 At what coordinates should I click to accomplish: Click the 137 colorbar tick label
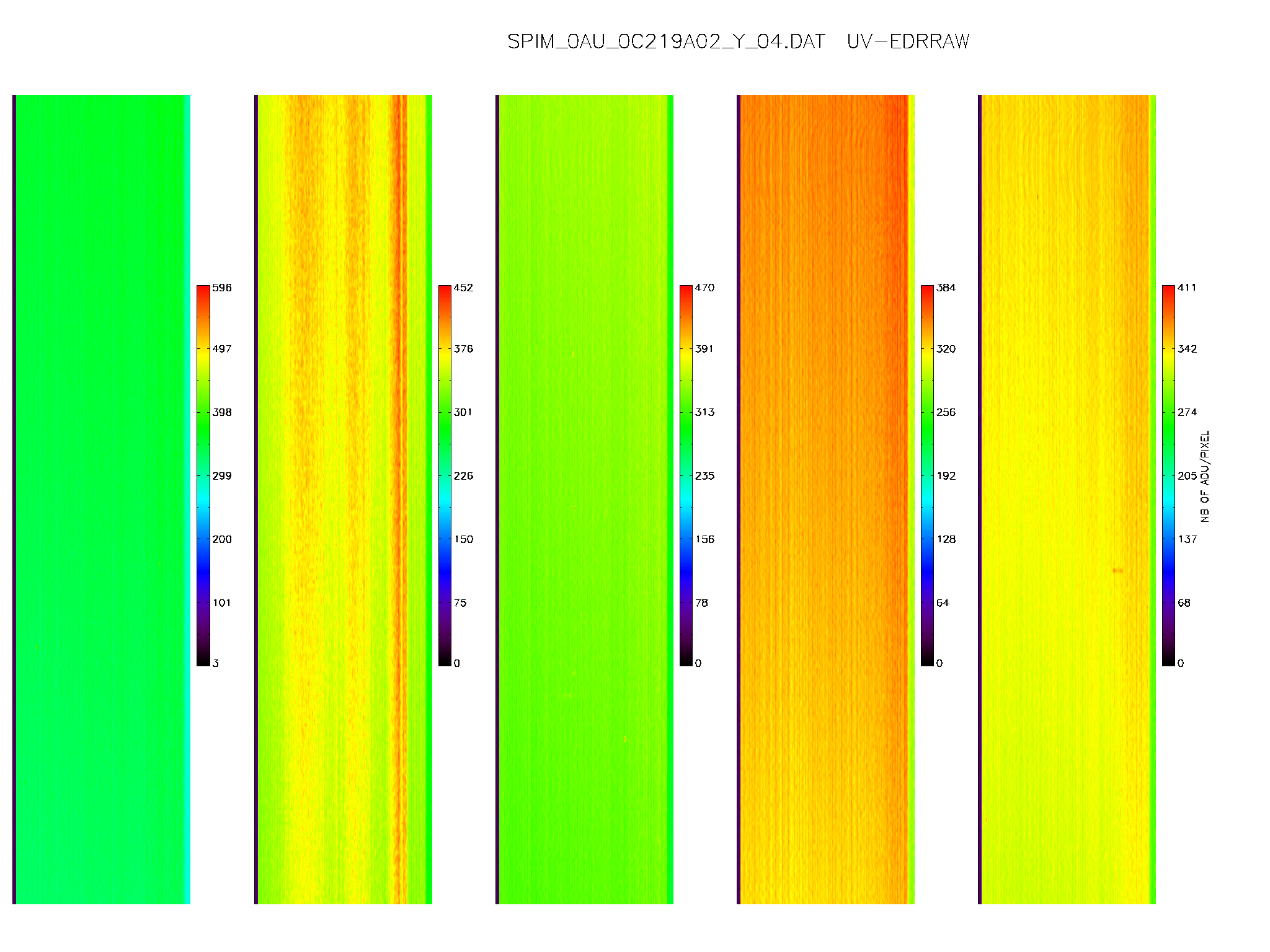pyautogui.click(x=1187, y=539)
